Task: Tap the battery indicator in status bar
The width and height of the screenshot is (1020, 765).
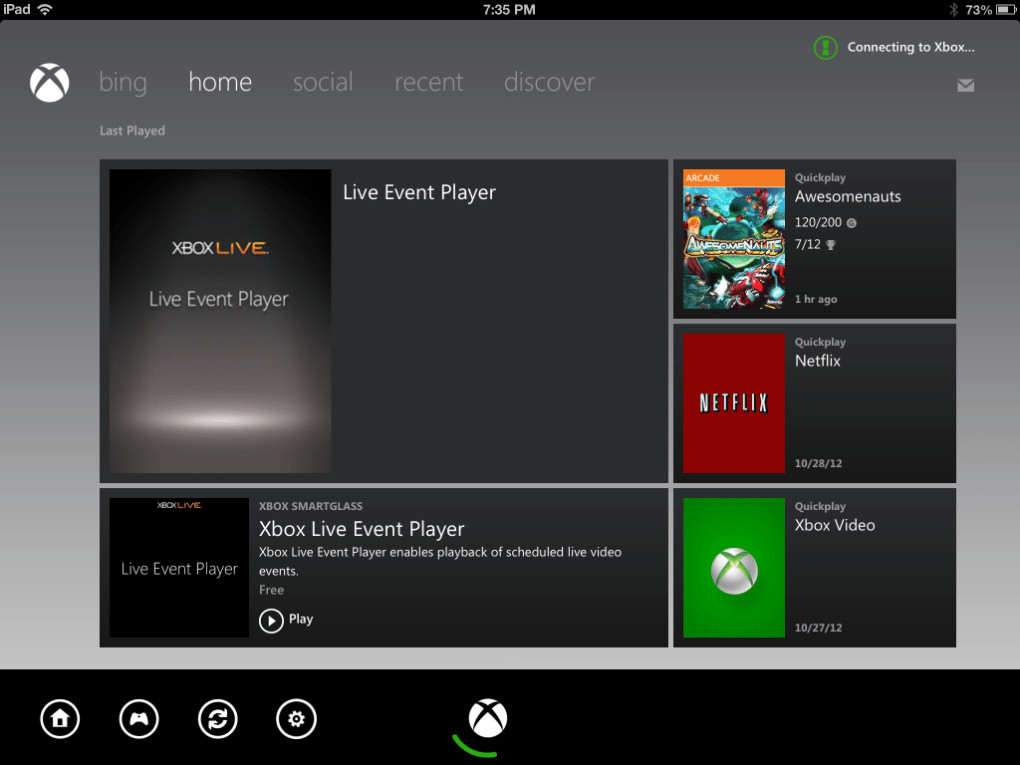Action: point(1006,9)
